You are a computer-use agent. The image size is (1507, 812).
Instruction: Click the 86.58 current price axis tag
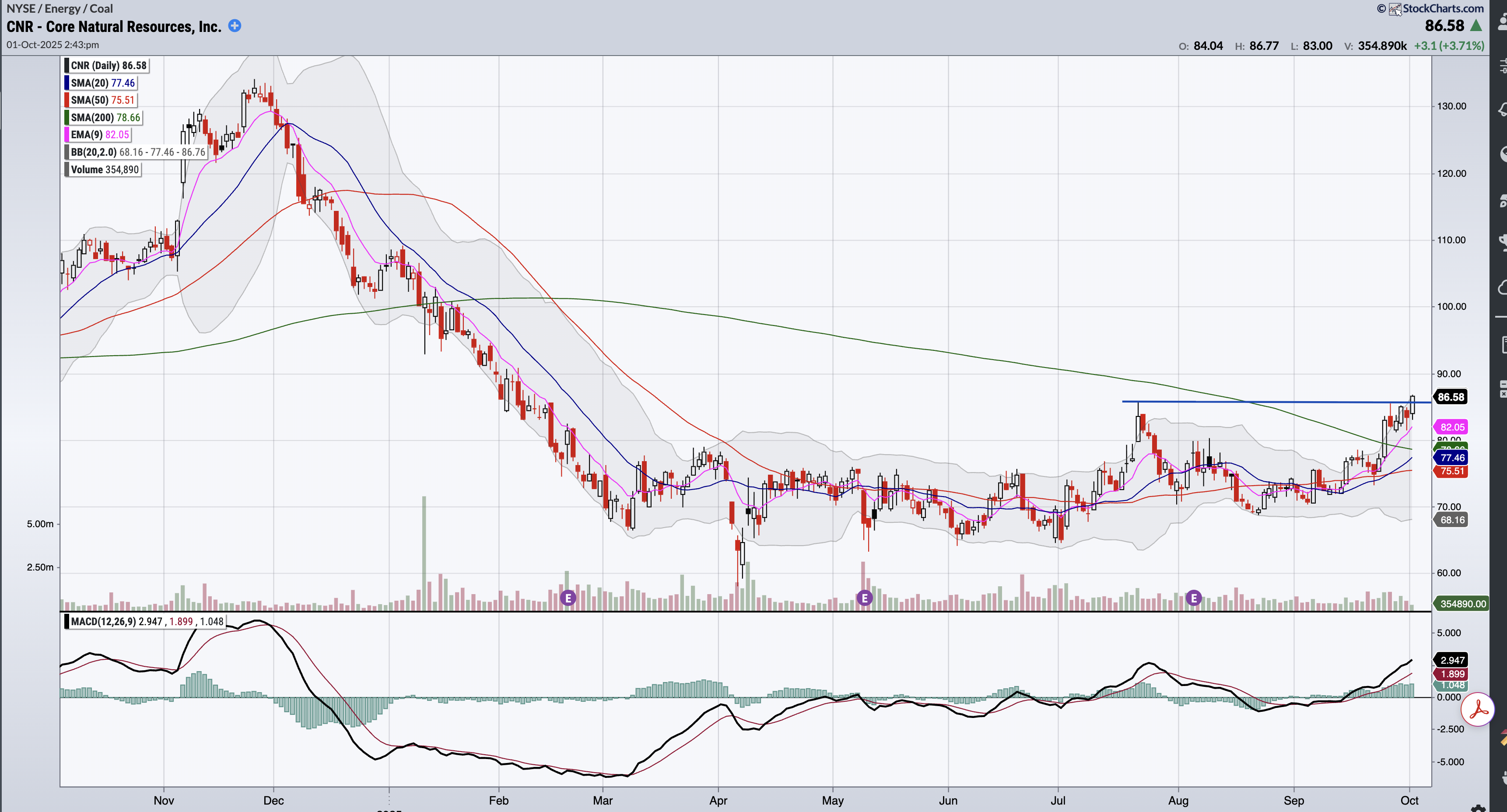(x=1451, y=397)
